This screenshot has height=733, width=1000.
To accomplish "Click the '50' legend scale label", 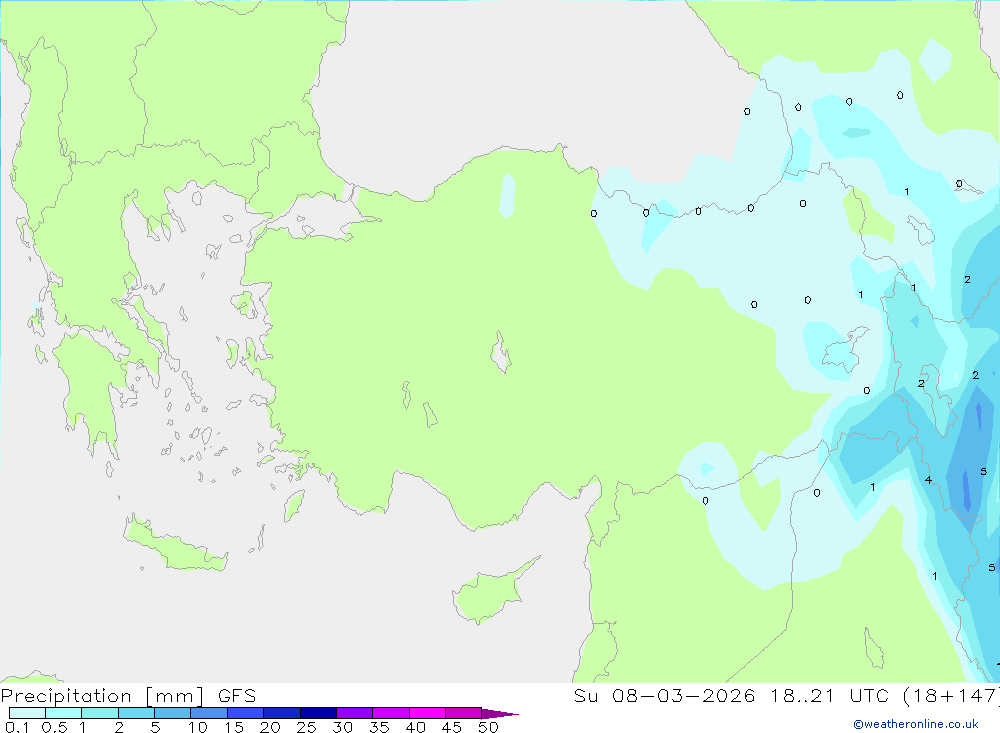I will click(x=488, y=727).
